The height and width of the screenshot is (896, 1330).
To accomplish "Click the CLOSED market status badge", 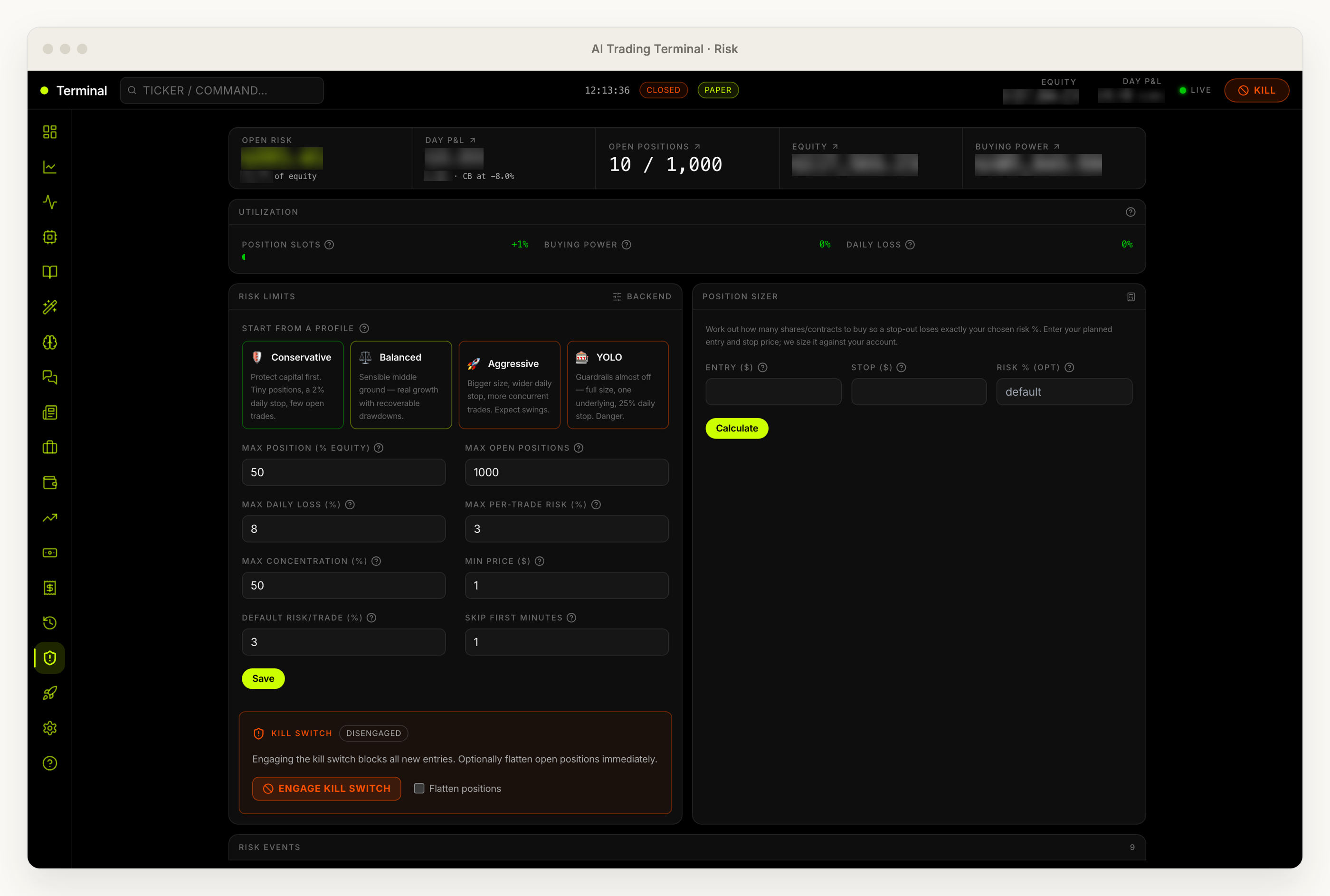I will [663, 90].
